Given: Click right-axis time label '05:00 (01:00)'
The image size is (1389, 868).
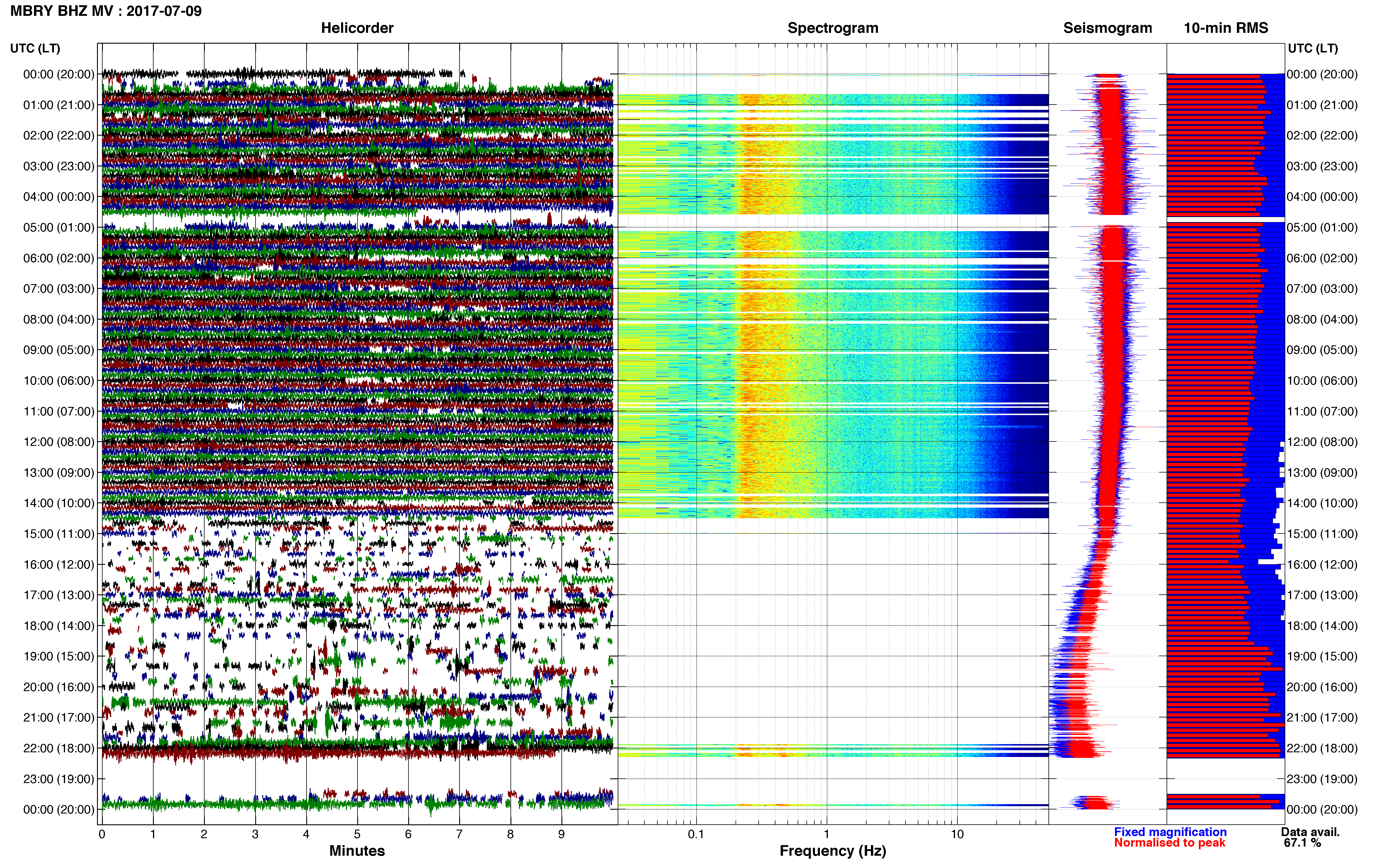Looking at the screenshot, I should click(1322, 227).
